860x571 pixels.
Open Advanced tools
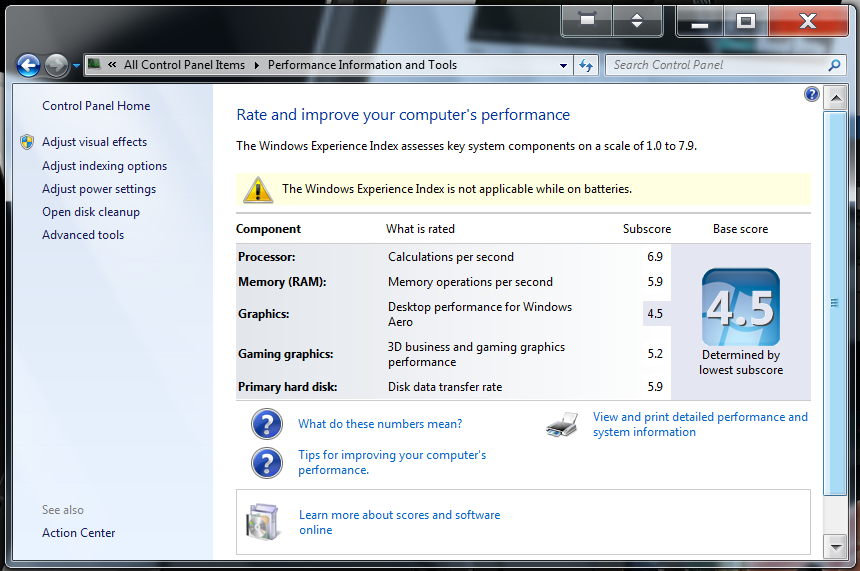coord(83,235)
